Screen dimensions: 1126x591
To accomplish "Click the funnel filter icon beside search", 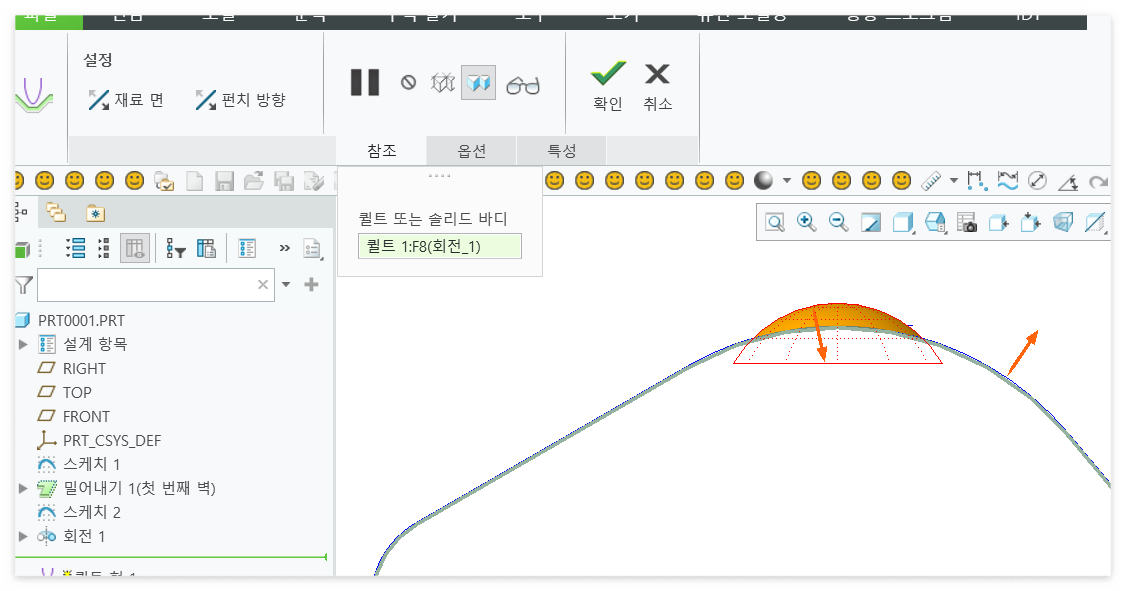I will (24, 285).
